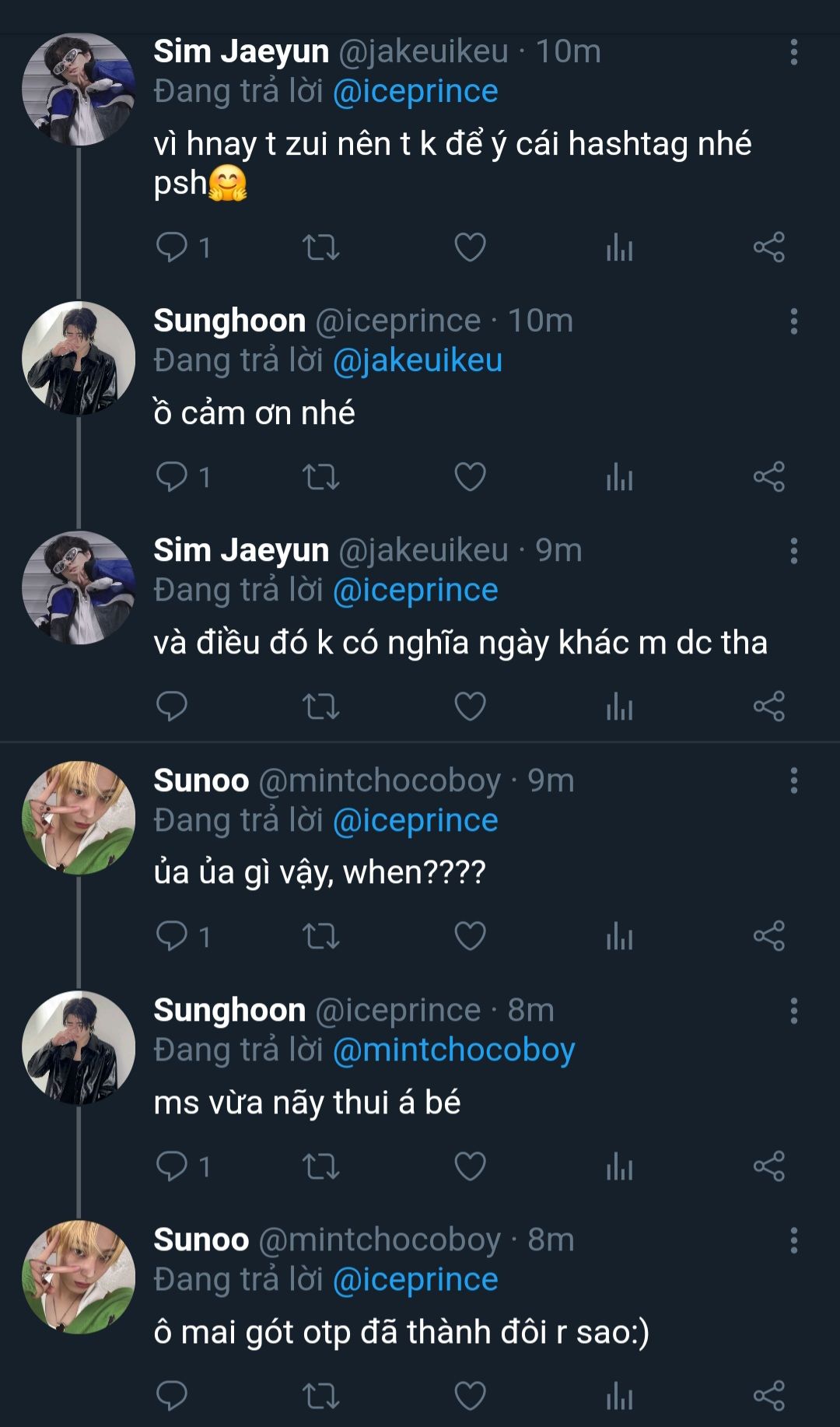
Task: Open more options for Sim Jaeyun's first tweet
Action: click(793, 52)
